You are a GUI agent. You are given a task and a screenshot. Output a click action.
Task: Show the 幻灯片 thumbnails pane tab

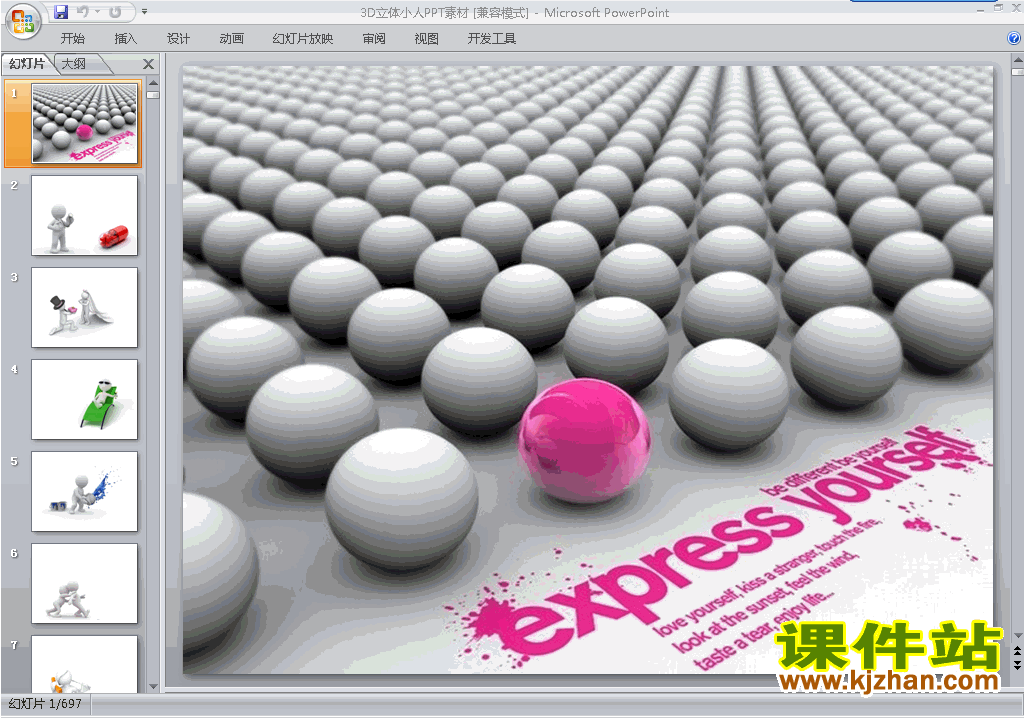pyautogui.click(x=27, y=63)
